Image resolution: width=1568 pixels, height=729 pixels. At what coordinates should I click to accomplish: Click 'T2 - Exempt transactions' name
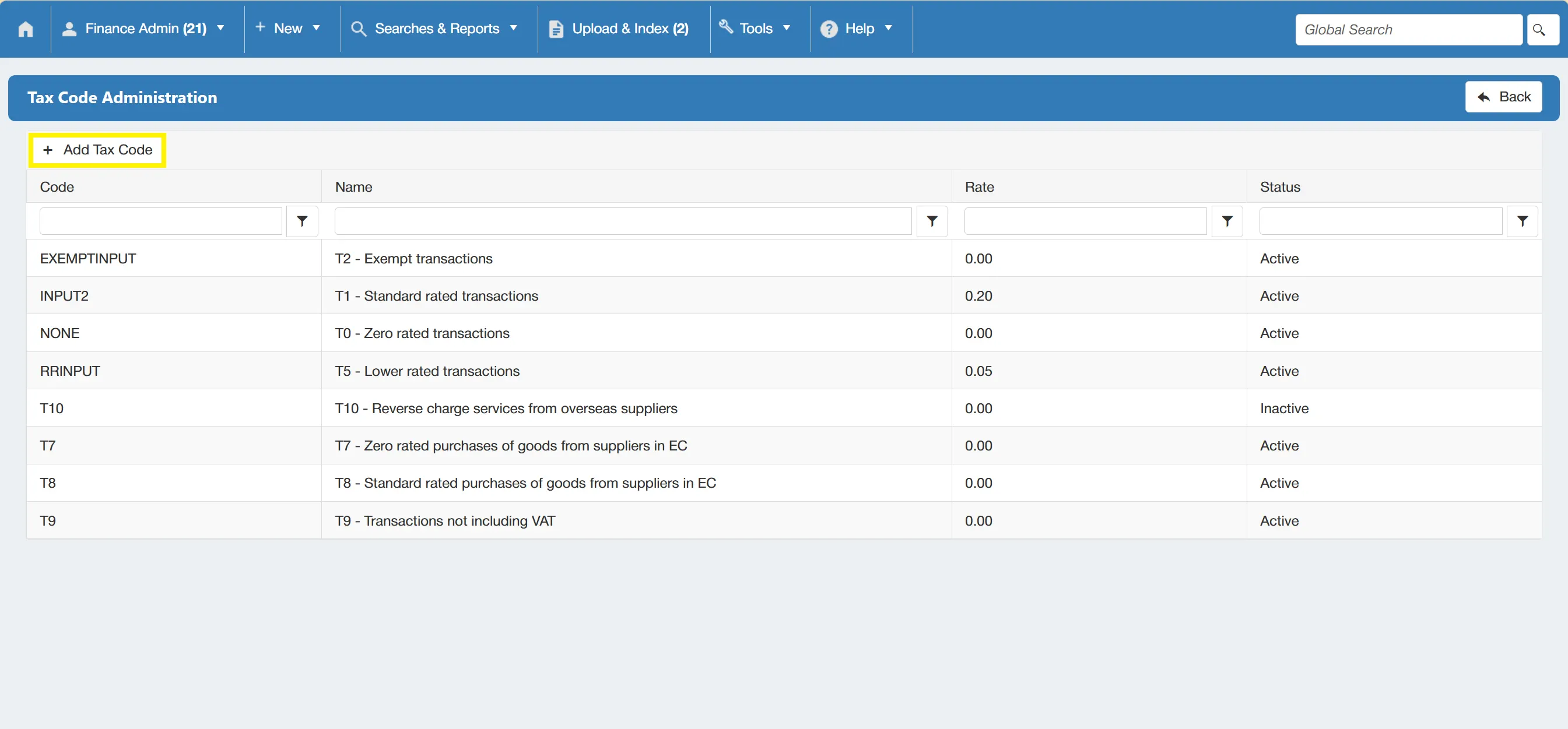(x=414, y=259)
